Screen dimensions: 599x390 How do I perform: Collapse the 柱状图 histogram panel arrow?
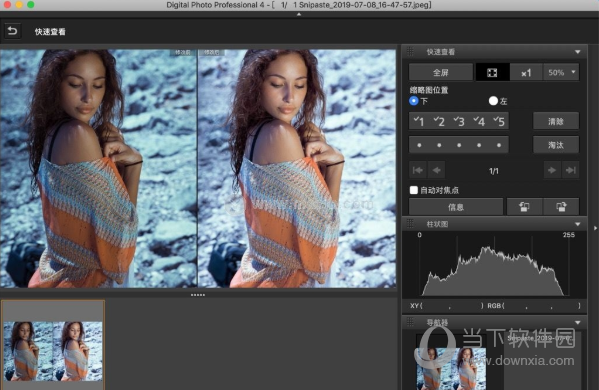point(578,224)
